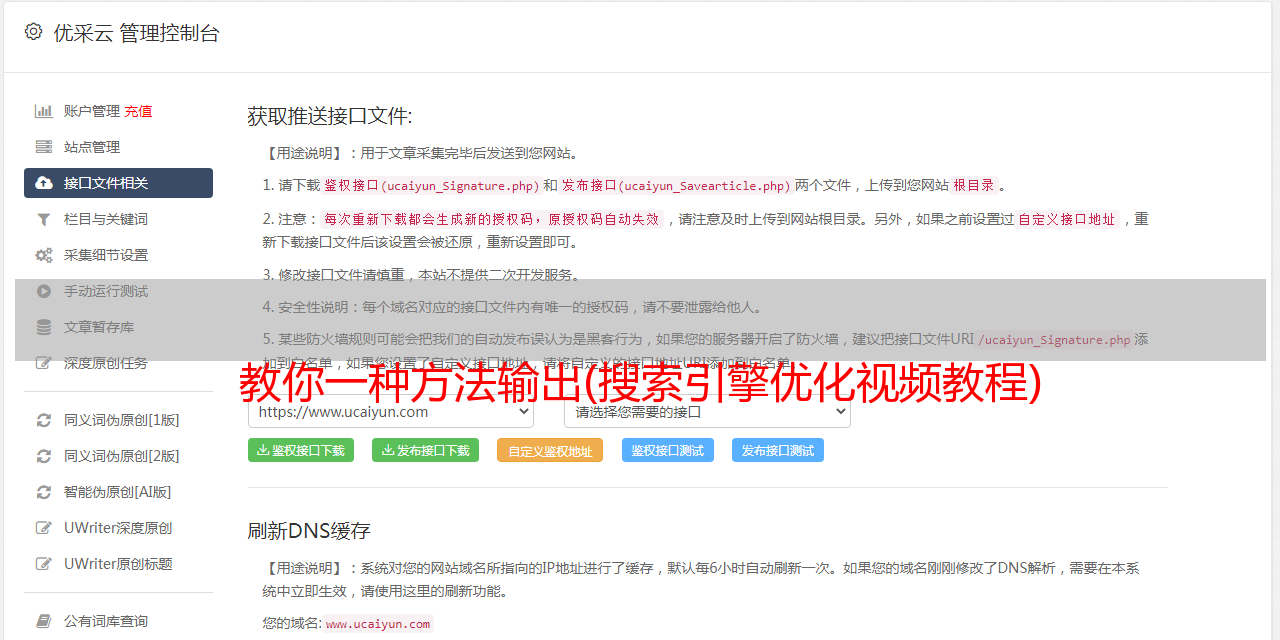Click the cloud upload icon for 接口文件相关
The height and width of the screenshot is (640, 1280).
pyautogui.click(x=44, y=183)
